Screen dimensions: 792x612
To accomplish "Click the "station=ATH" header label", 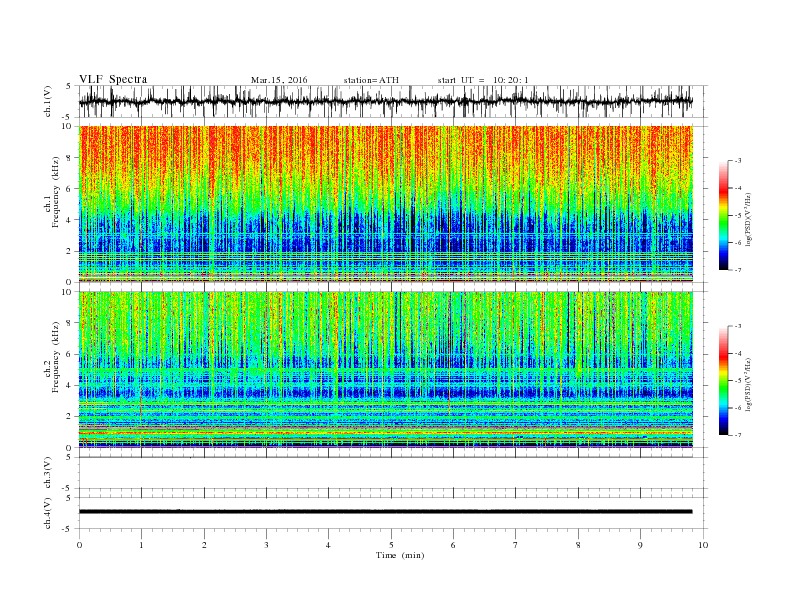I will coord(371,80).
